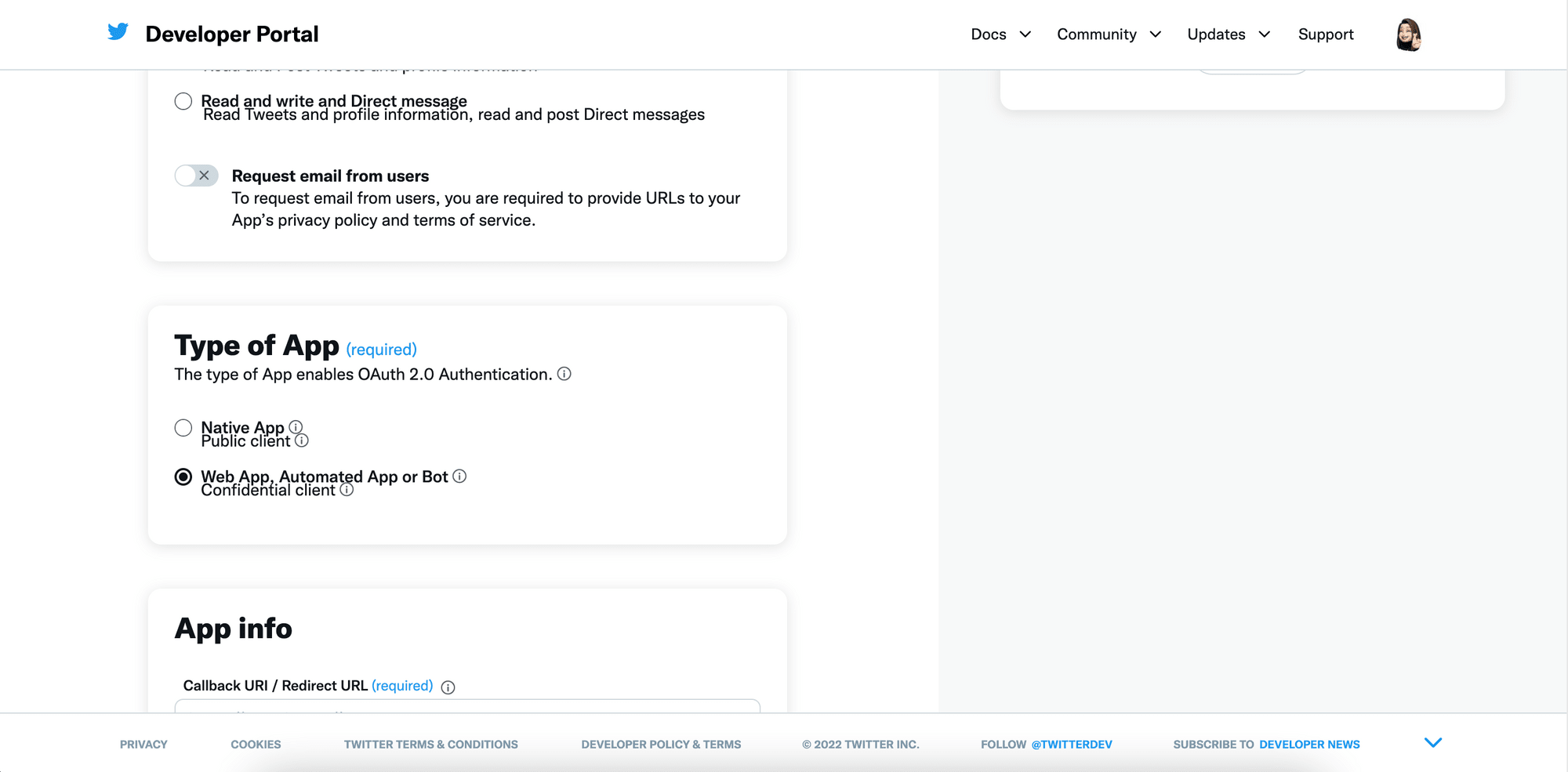
Task: Open the Updates menu
Action: [x=1216, y=34]
